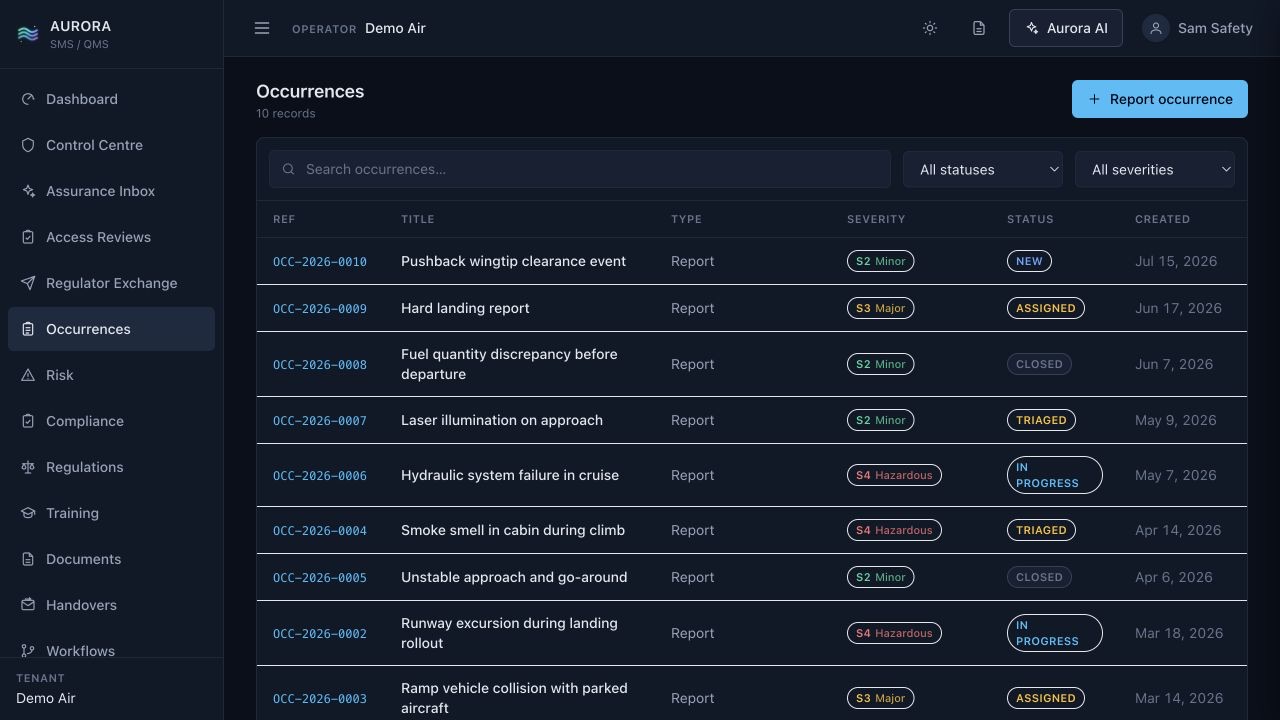This screenshot has height=720, width=1280.
Task: Click the Workflows branch icon
Action: tap(28, 651)
